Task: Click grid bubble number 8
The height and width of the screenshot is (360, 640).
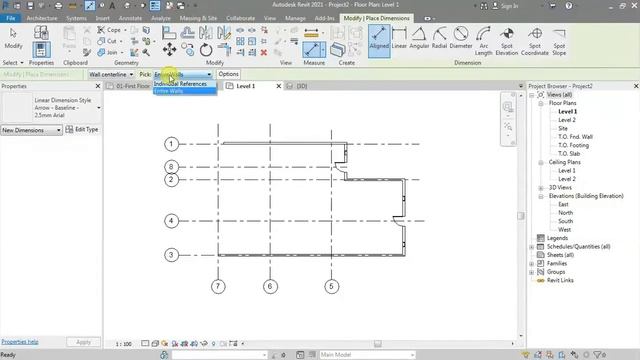Action: [x=171, y=167]
